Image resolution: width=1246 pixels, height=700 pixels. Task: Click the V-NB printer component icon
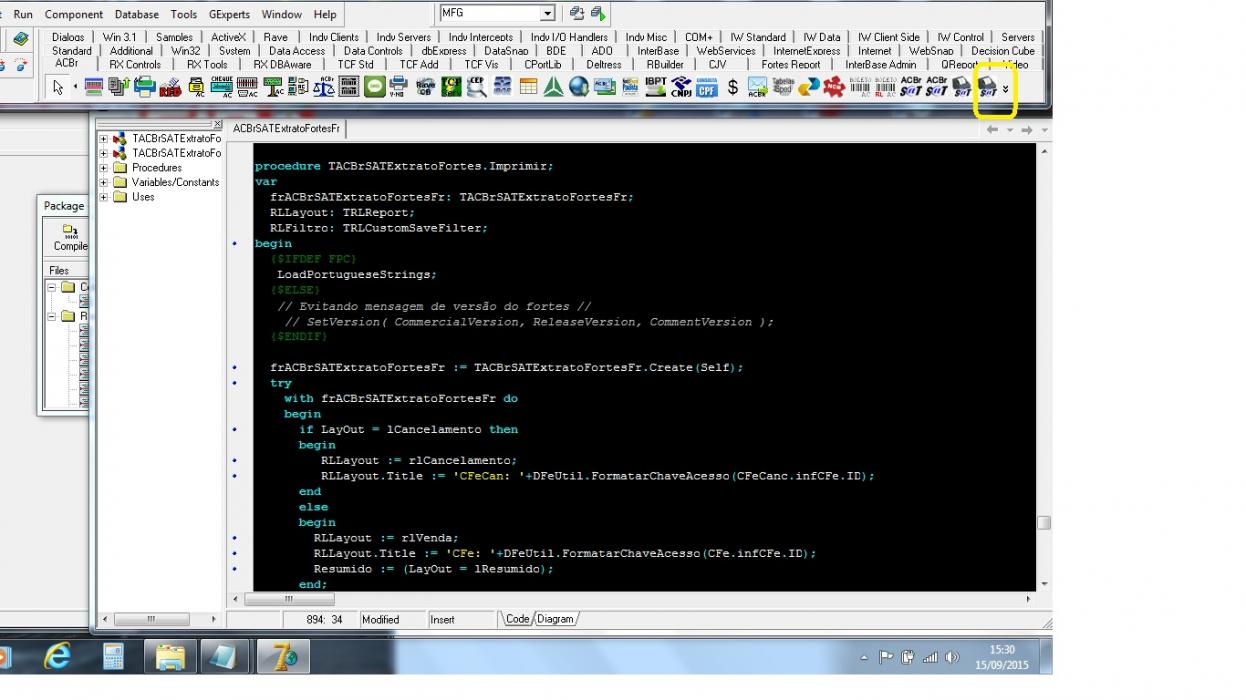click(399, 87)
